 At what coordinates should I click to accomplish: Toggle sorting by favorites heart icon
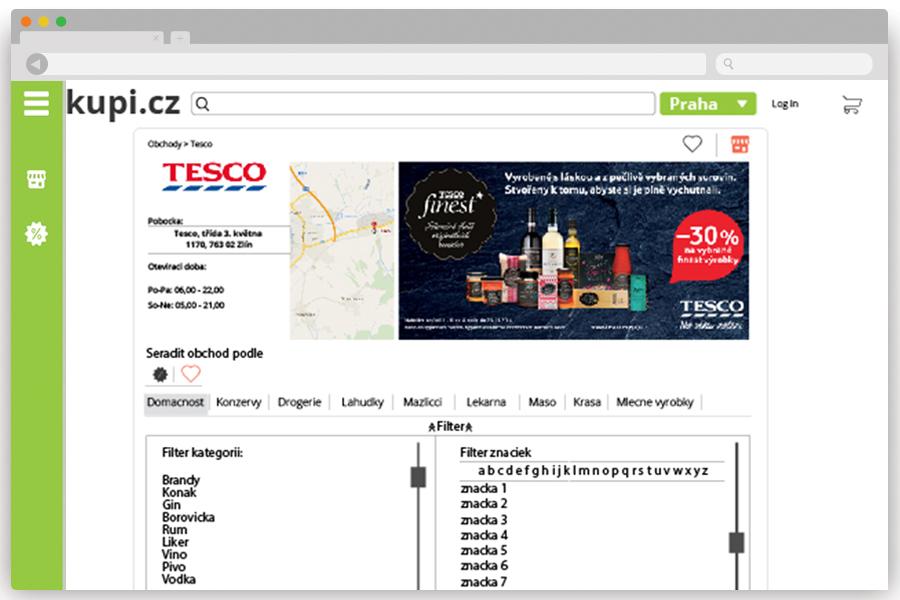pos(191,374)
